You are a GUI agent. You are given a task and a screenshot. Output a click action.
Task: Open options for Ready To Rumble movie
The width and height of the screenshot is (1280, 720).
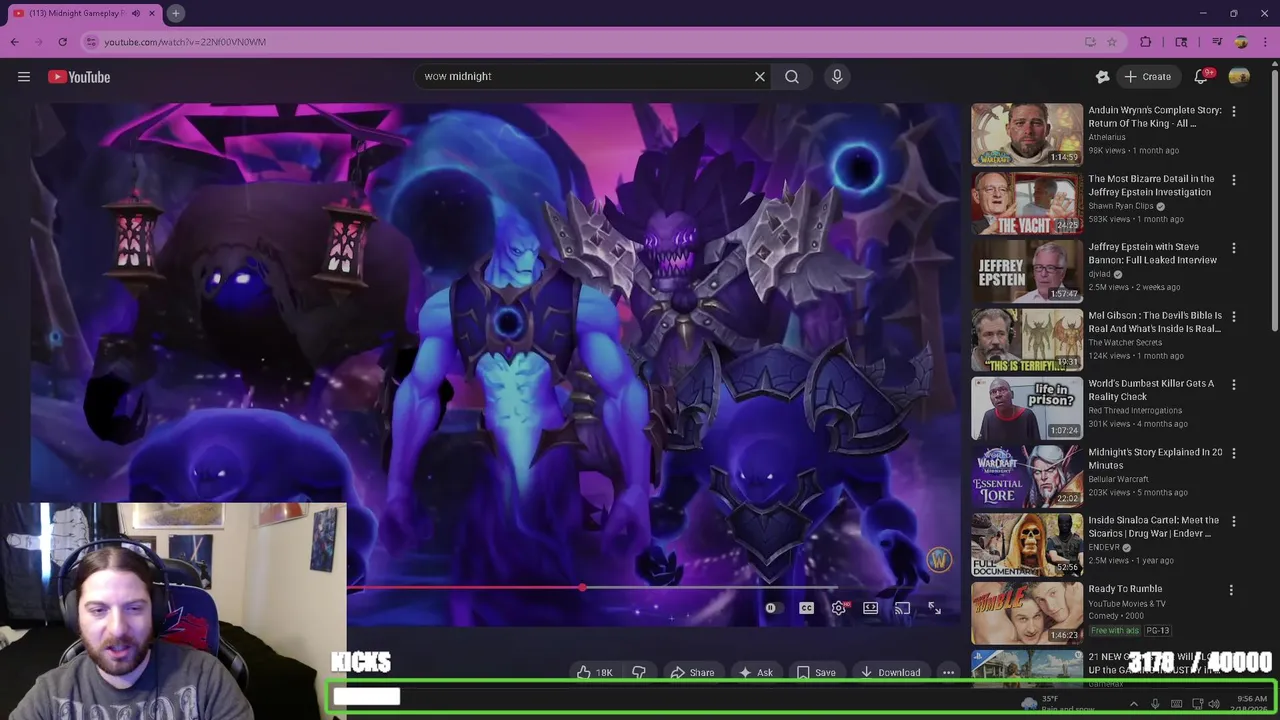(1231, 590)
